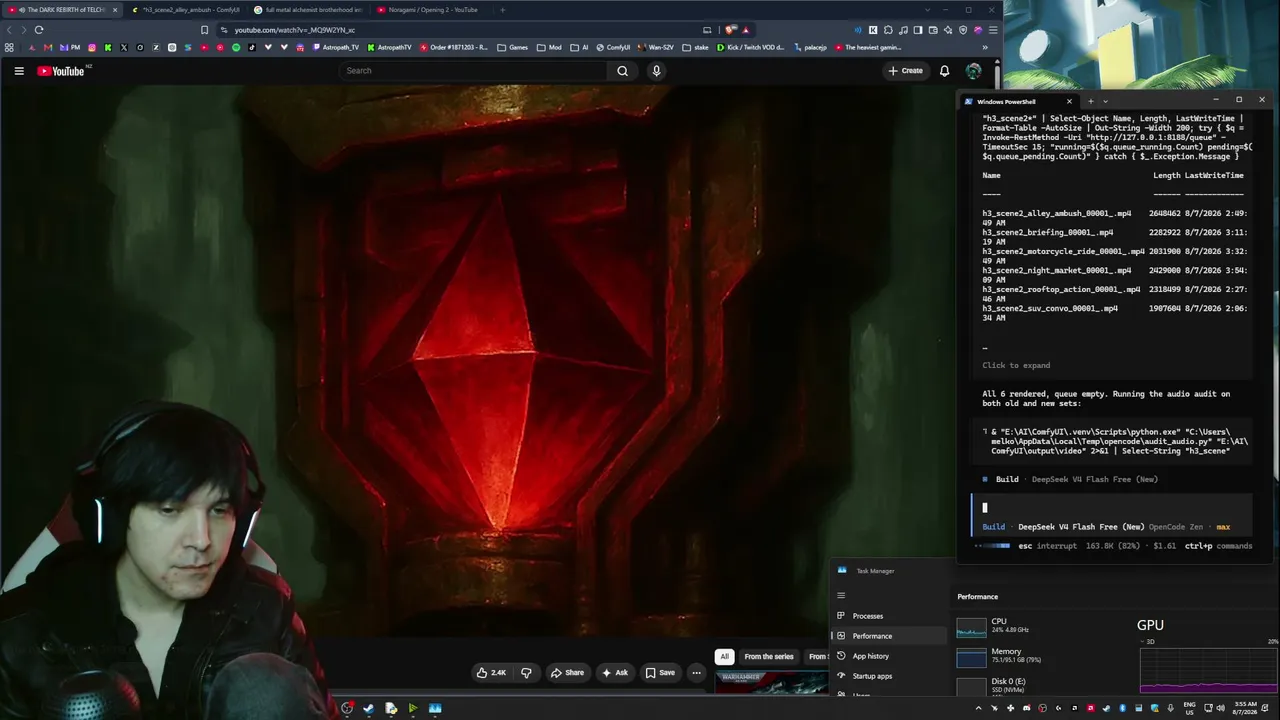Open the YouTube guide hamburger menu
The width and height of the screenshot is (1280, 720).
tap(19, 71)
